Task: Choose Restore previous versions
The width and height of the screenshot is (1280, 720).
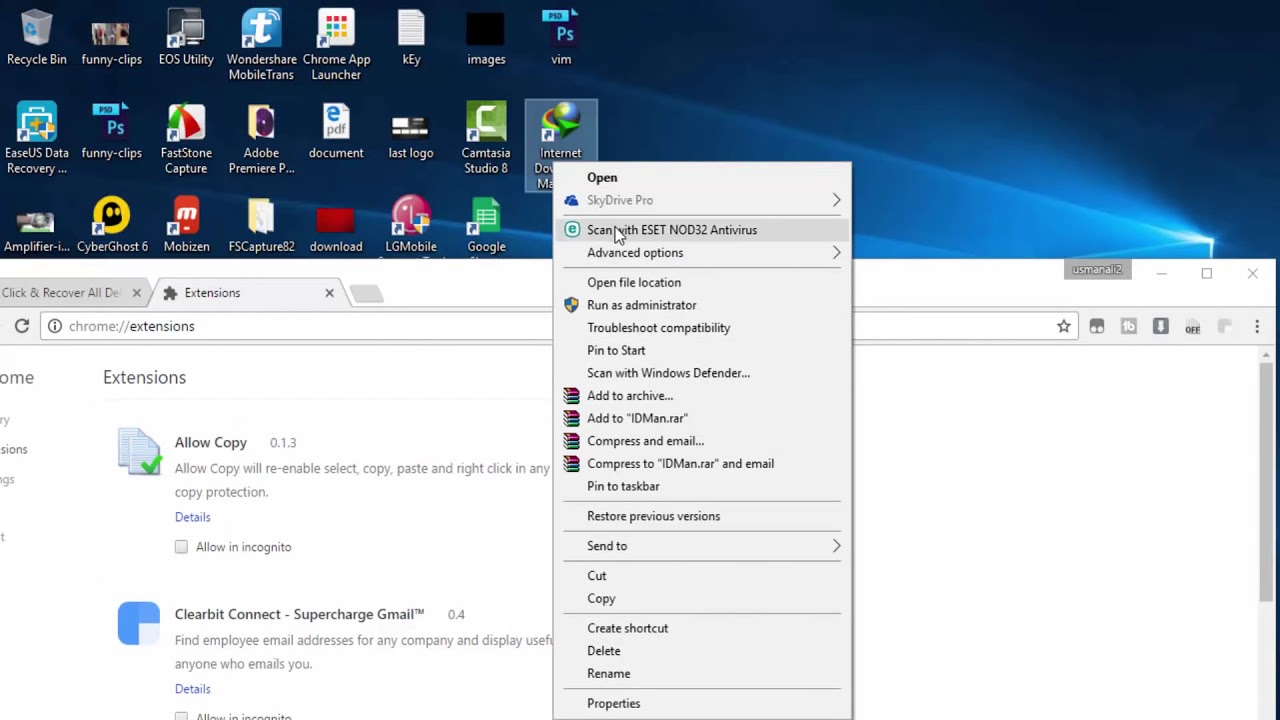Action: click(x=702, y=516)
